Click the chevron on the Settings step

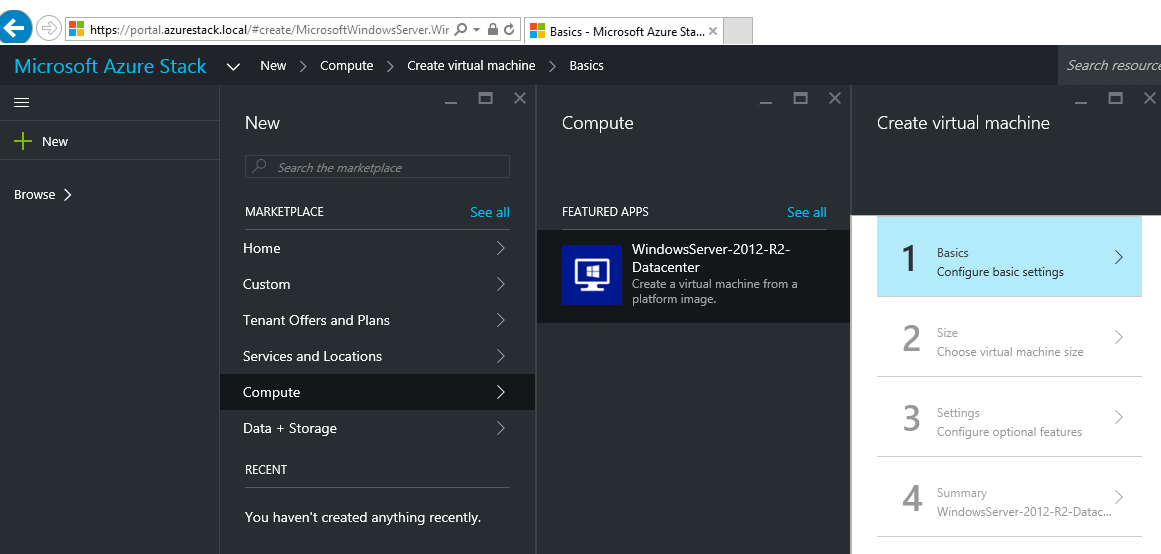(x=1119, y=417)
